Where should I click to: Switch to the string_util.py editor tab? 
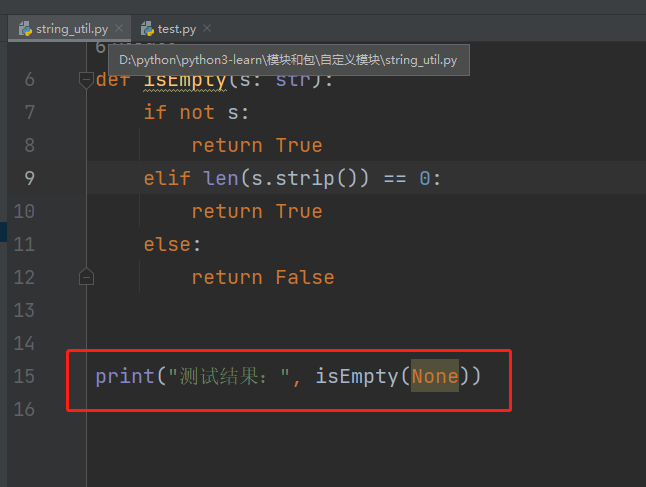(x=71, y=29)
